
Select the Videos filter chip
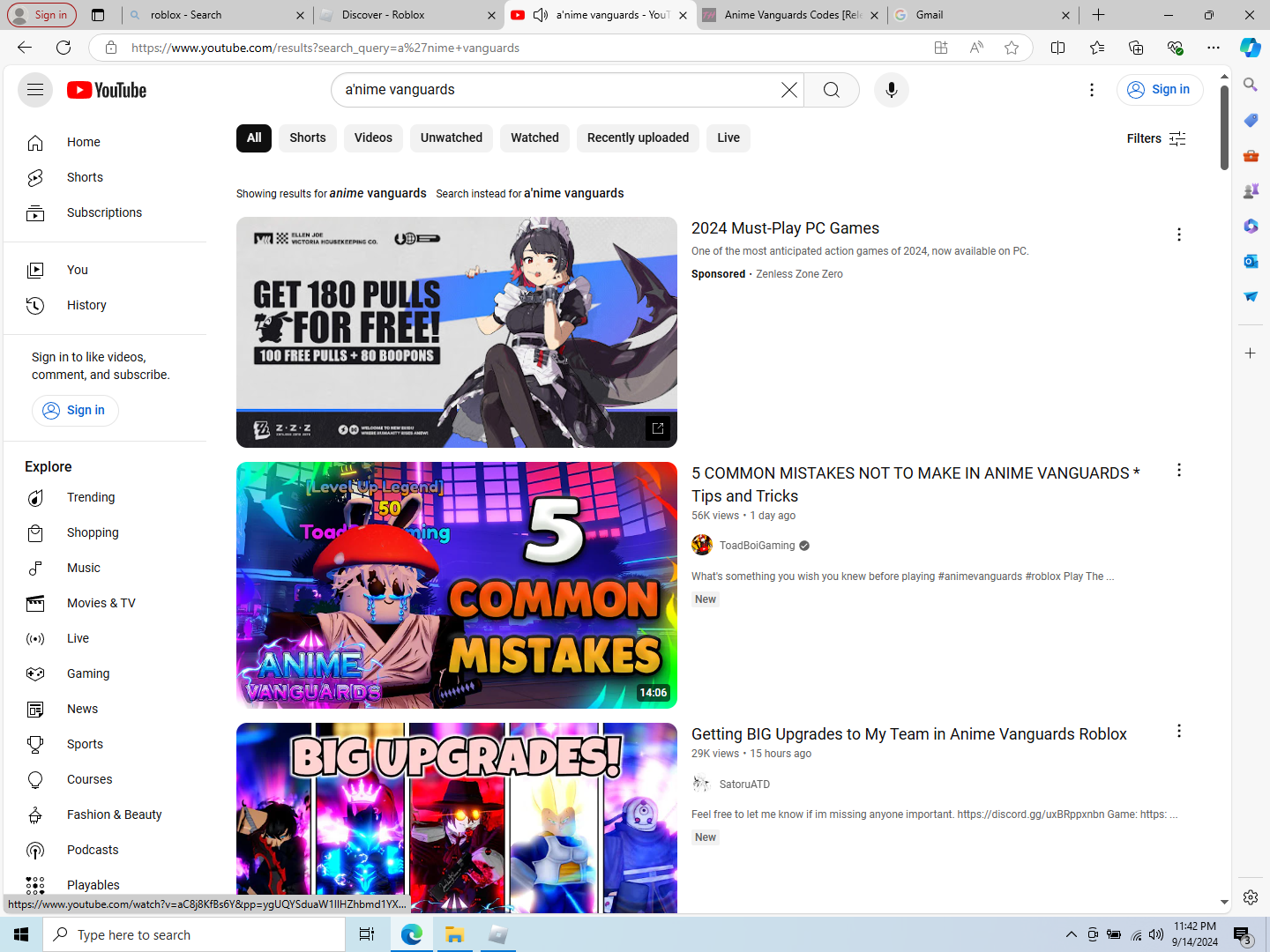[x=373, y=138]
